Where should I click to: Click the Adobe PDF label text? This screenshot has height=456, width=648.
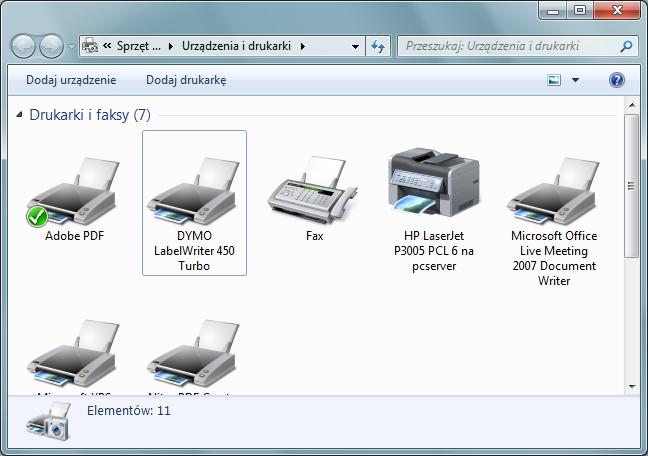point(74,236)
